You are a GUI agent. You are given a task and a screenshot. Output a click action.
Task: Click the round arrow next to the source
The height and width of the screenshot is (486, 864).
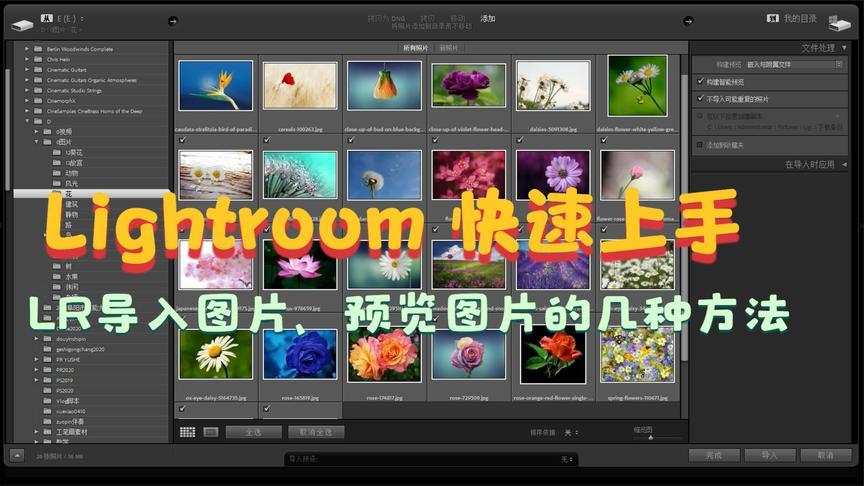click(172, 21)
